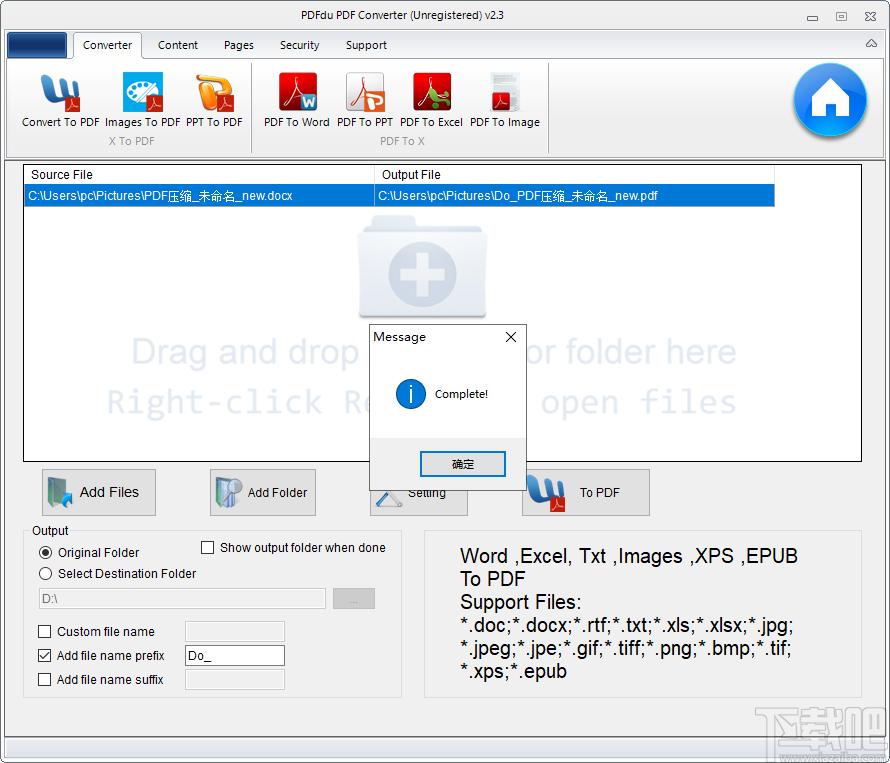Image resolution: width=890 pixels, height=763 pixels.
Task: Select the PPT To PDF tool
Action: click(214, 100)
